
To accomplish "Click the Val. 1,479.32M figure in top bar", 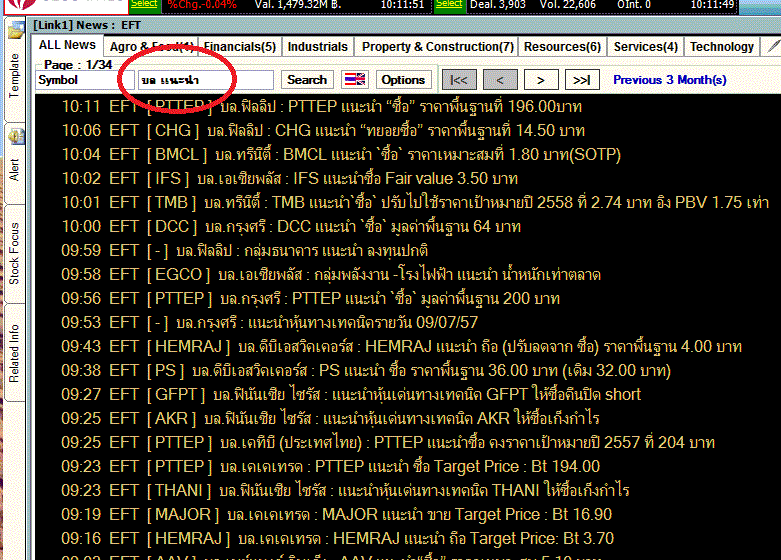I will click(297, 4).
